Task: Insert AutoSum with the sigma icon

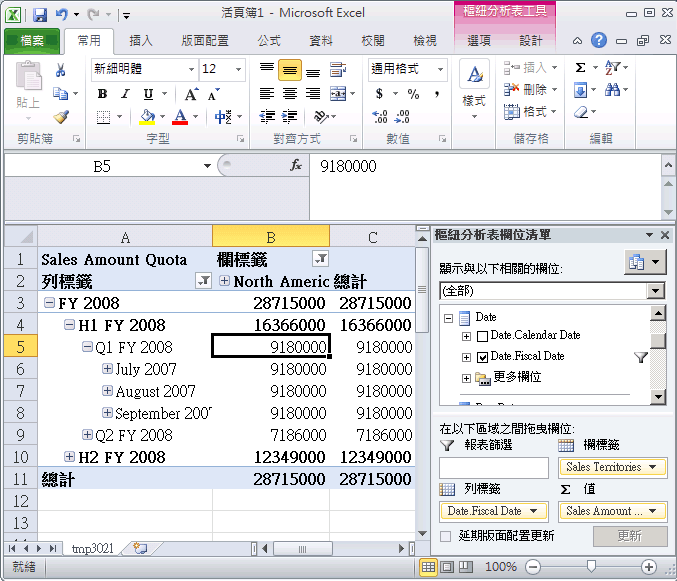Action: pyautogui.click(x=580, y=68)
